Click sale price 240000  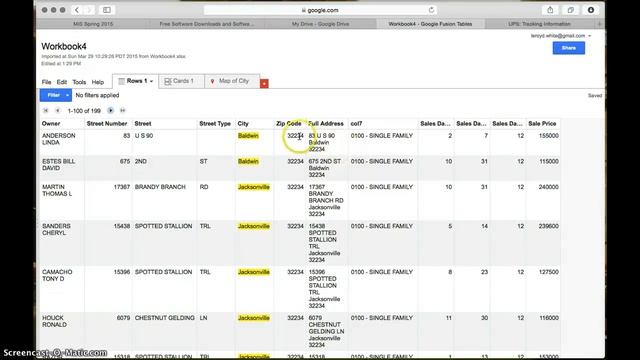549,187
